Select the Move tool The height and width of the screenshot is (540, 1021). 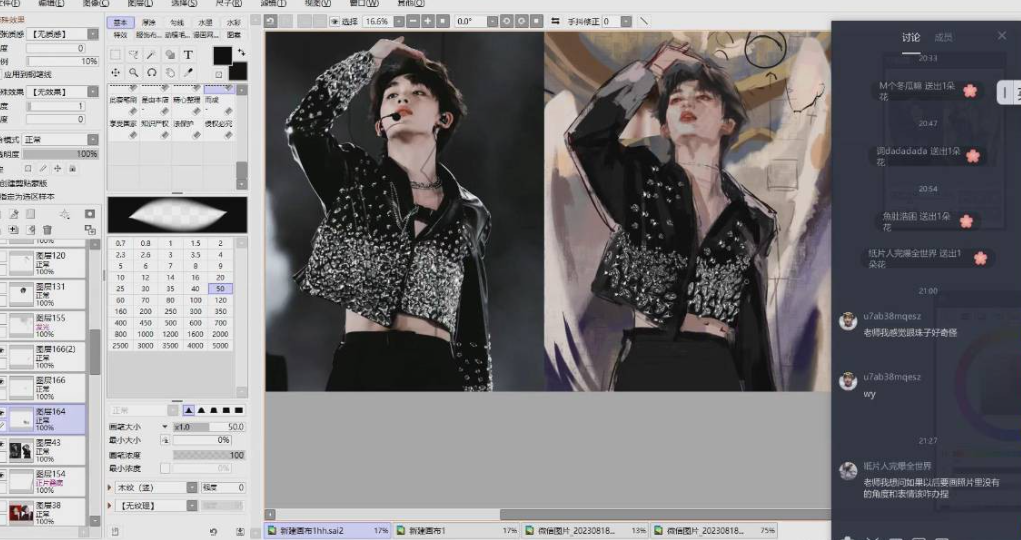click(x=115, y=72)
